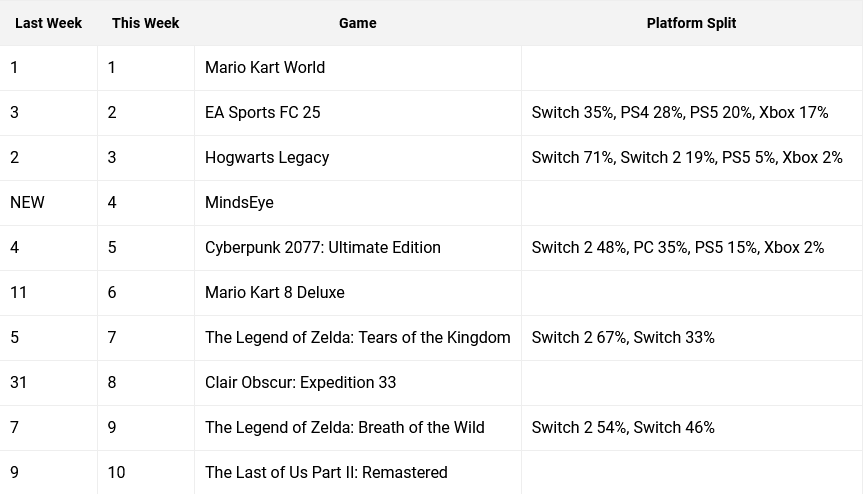Click the Hogwarts Legacy game name
The image size is (865, 494).
pos(267,158)
